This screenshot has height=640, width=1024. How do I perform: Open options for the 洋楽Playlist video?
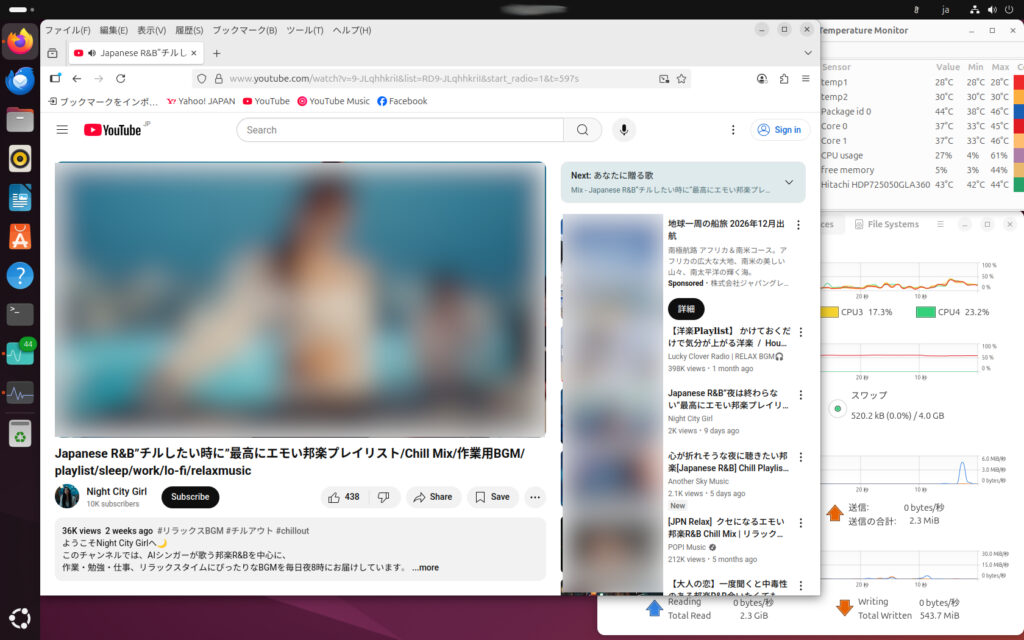click(801, 332)
